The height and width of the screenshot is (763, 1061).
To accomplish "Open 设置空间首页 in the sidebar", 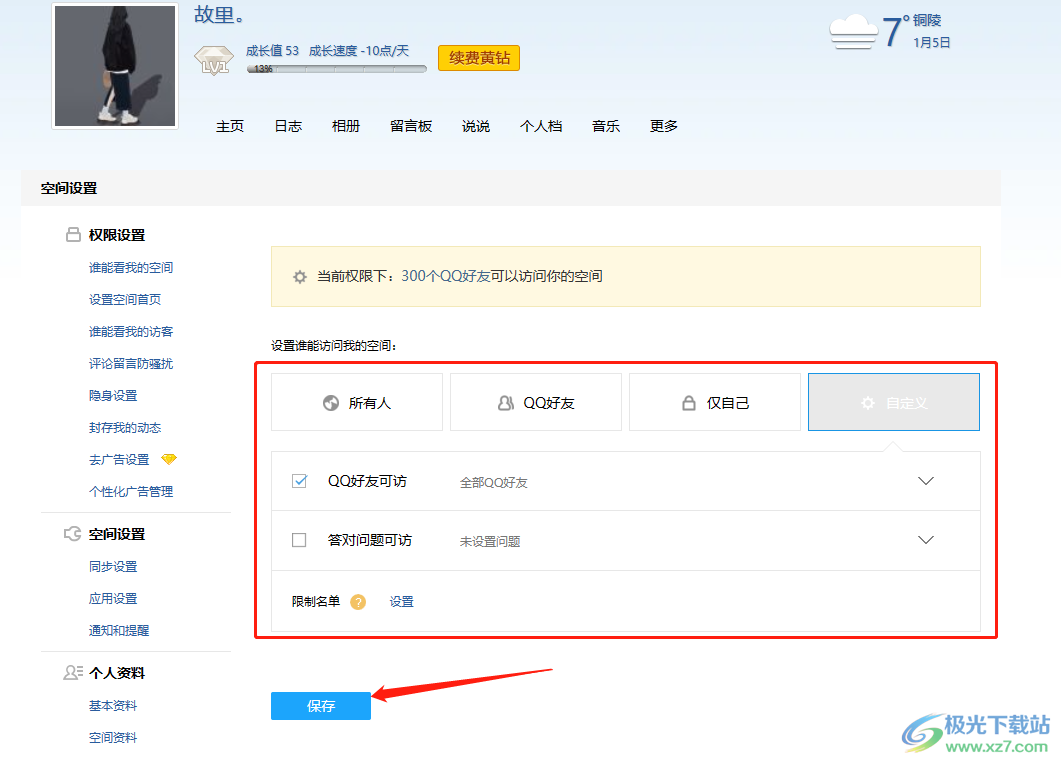I will (x=125, y=300).
